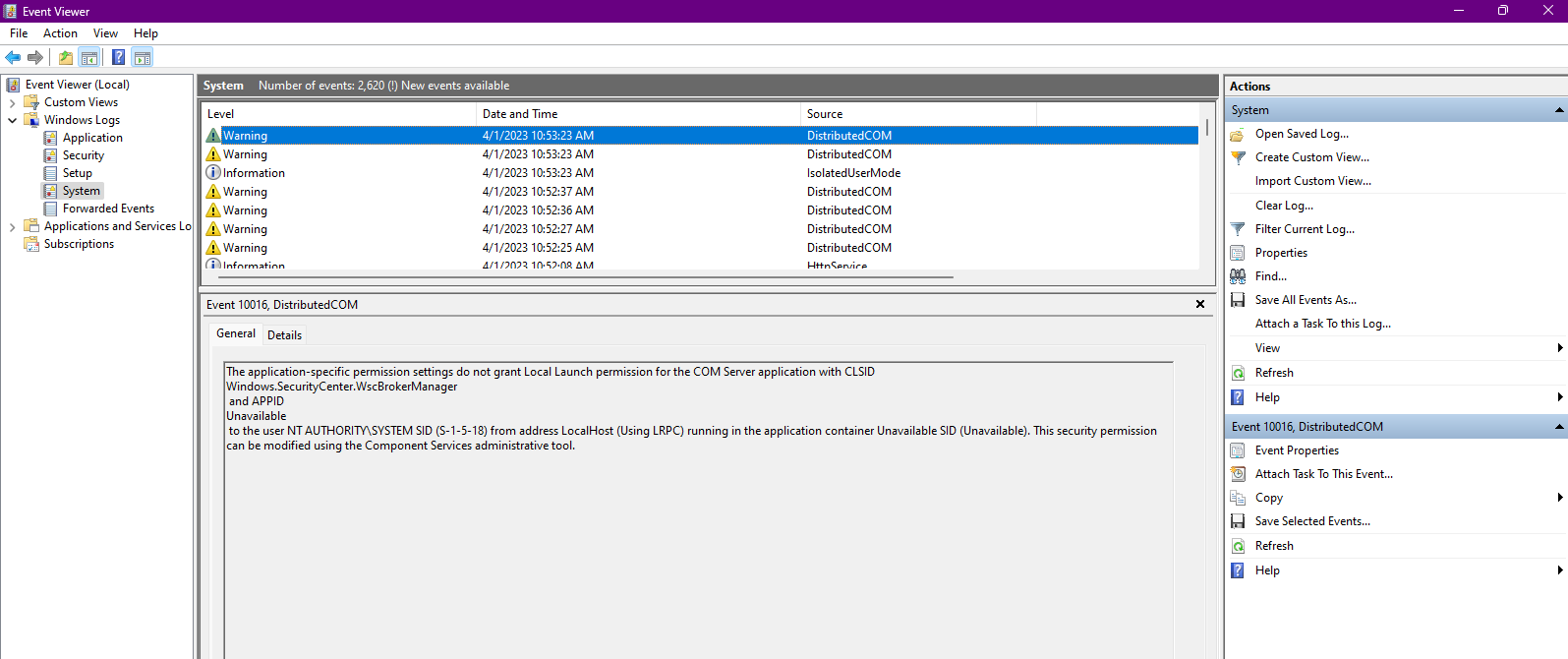Collapse the System actions section header
Viewport: 1568px width, 659px height.
pos(1559,110)
